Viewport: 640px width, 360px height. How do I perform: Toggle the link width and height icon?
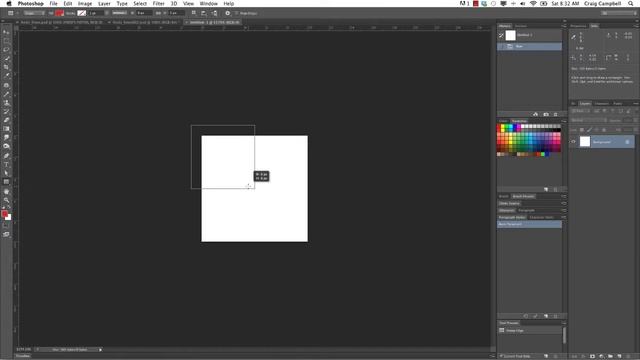pos(158,13)
